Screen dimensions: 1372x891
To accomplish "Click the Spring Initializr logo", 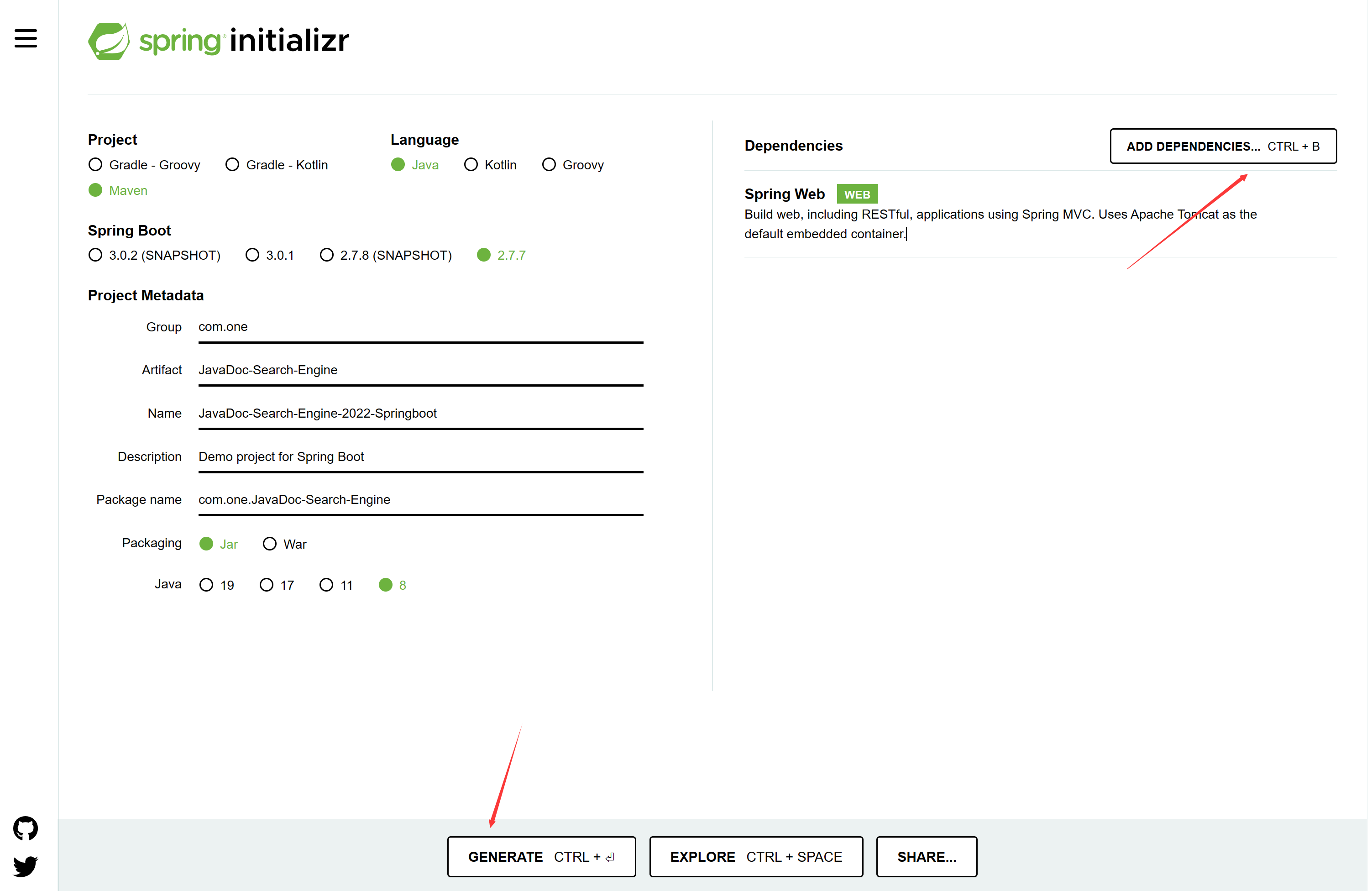I will [x=219, y=41].
